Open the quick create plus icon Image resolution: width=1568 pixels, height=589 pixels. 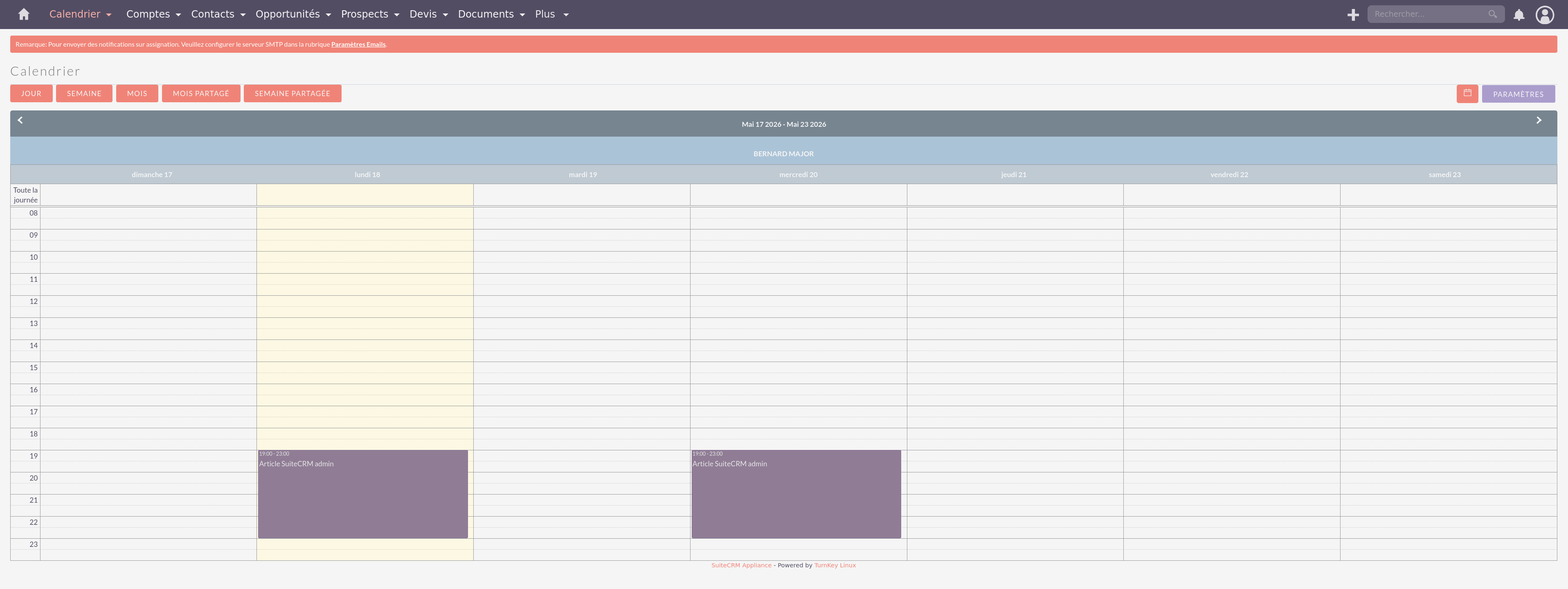[x=1353, y=15]
